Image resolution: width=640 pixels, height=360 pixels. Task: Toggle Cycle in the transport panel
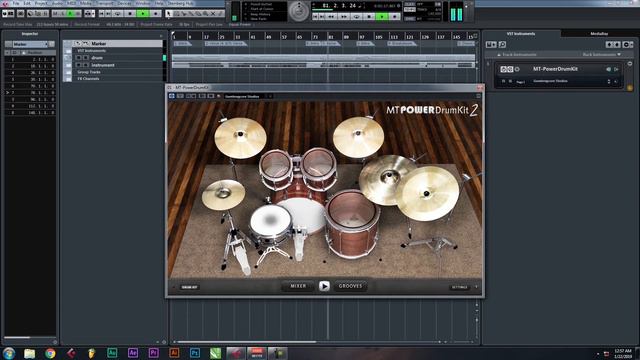356,17
